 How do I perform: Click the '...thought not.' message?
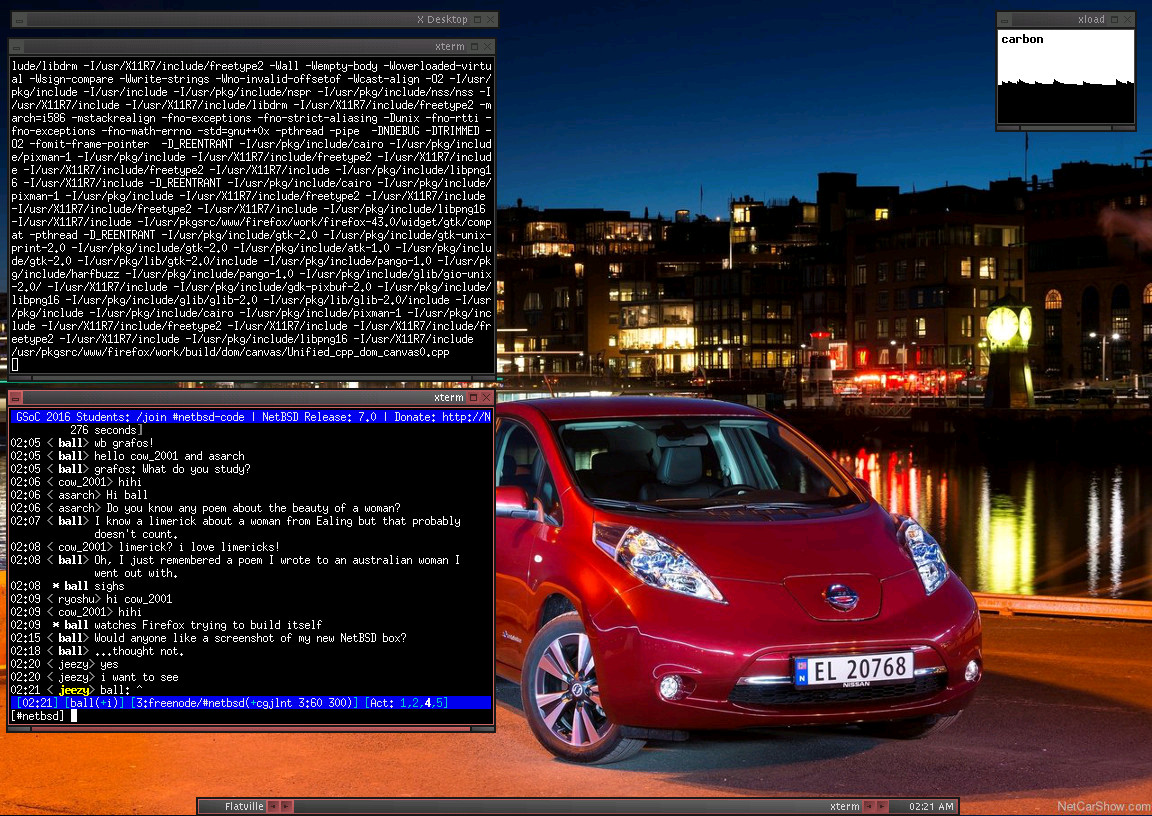coord(139,651)
